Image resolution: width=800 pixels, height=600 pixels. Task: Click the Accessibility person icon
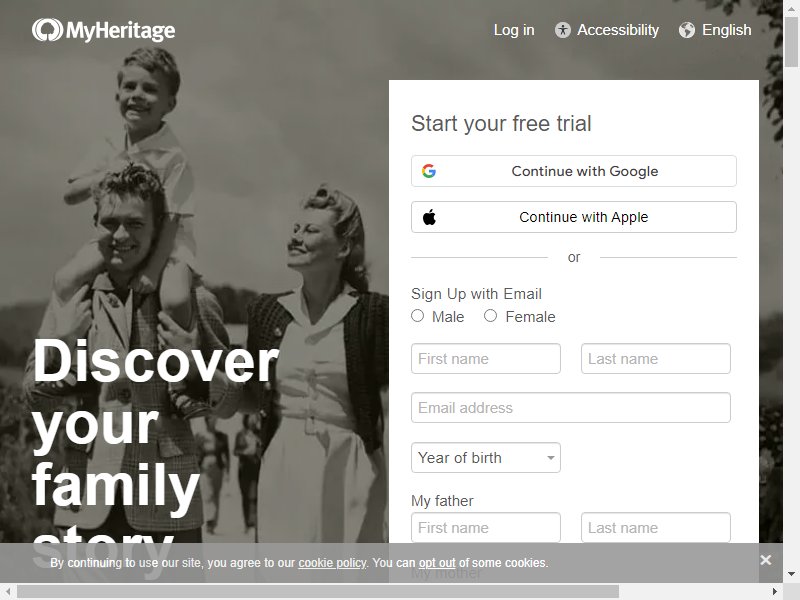pos(562,30)
